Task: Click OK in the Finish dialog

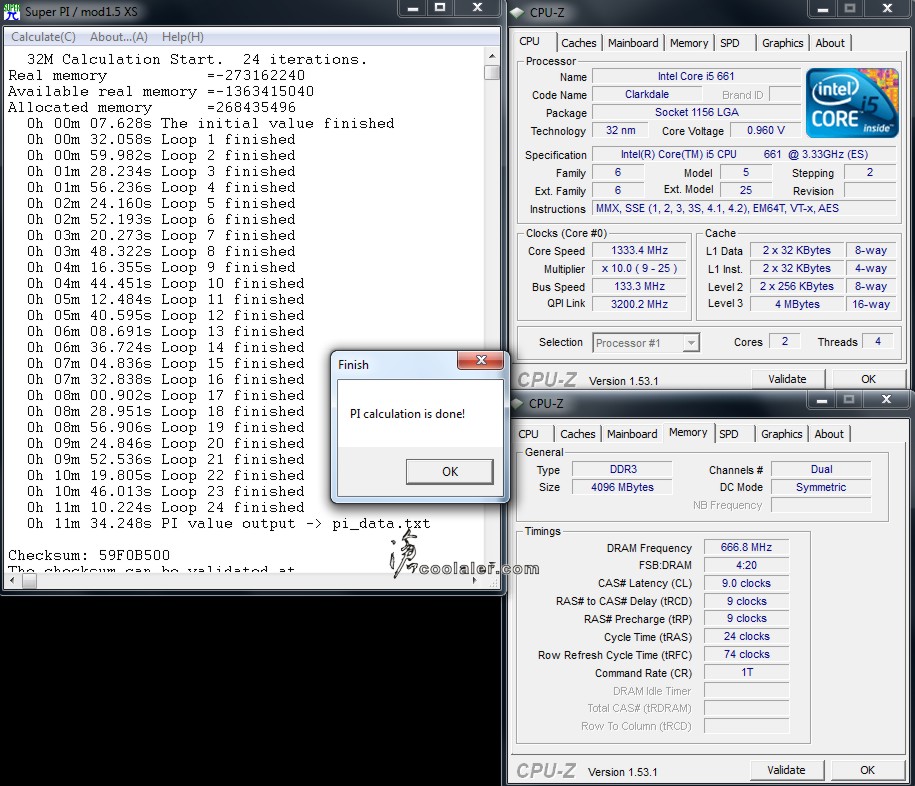Action: click(450, 471)
